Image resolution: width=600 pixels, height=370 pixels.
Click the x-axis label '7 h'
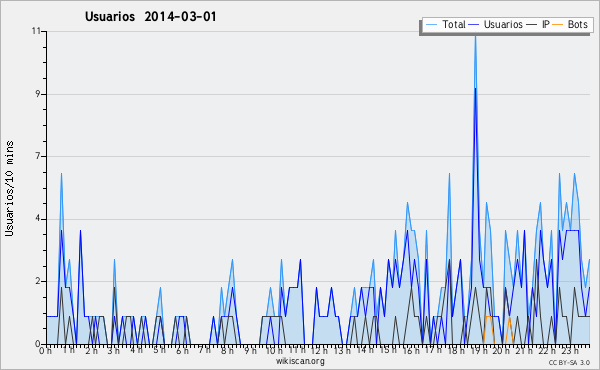point(204,350)
